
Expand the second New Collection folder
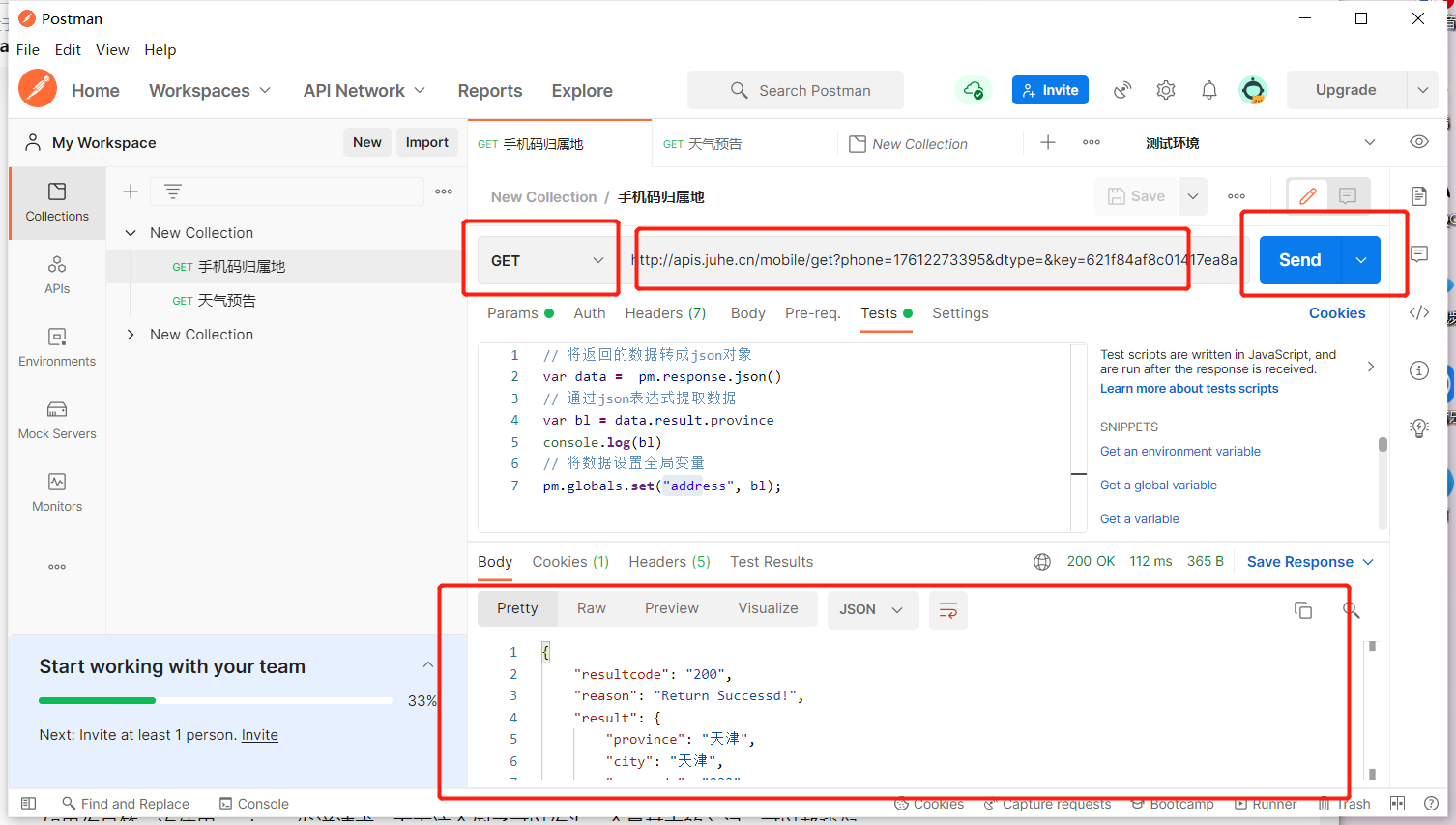131,335
